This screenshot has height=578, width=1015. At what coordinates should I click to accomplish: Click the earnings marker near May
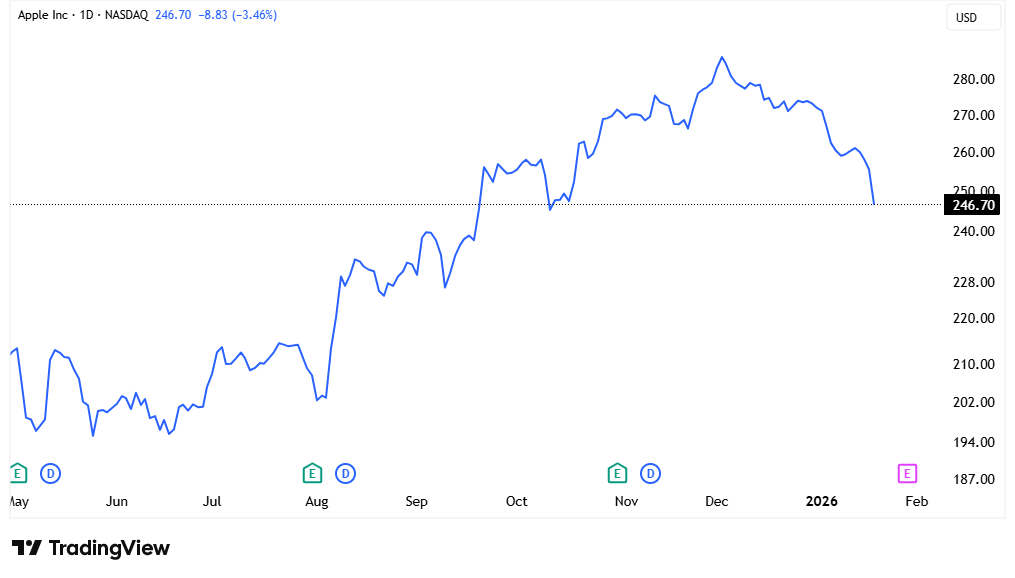(x=17, y=472)
